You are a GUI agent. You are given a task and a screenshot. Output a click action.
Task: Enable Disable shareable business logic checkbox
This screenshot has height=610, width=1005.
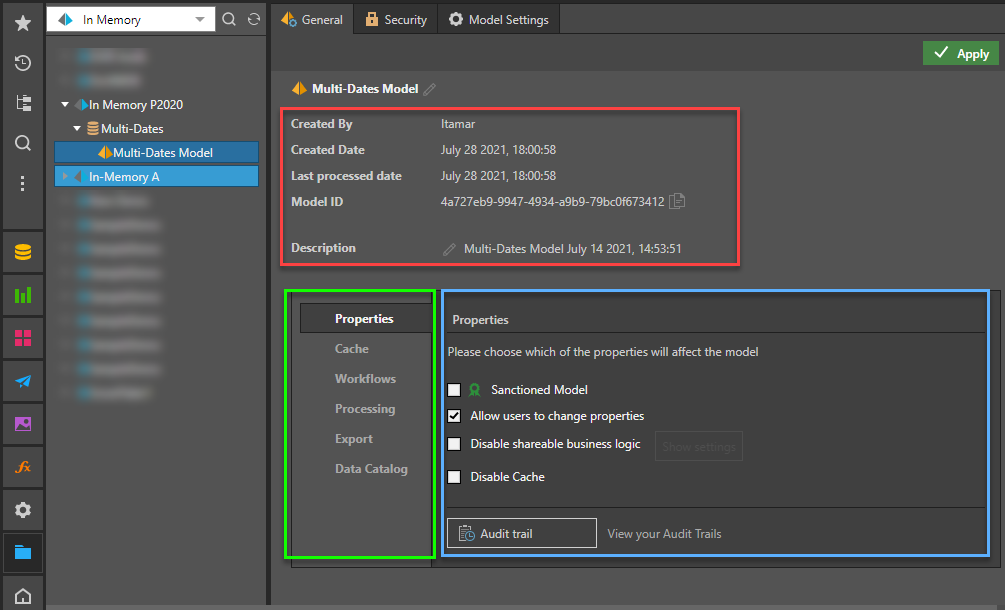(454, 444)
